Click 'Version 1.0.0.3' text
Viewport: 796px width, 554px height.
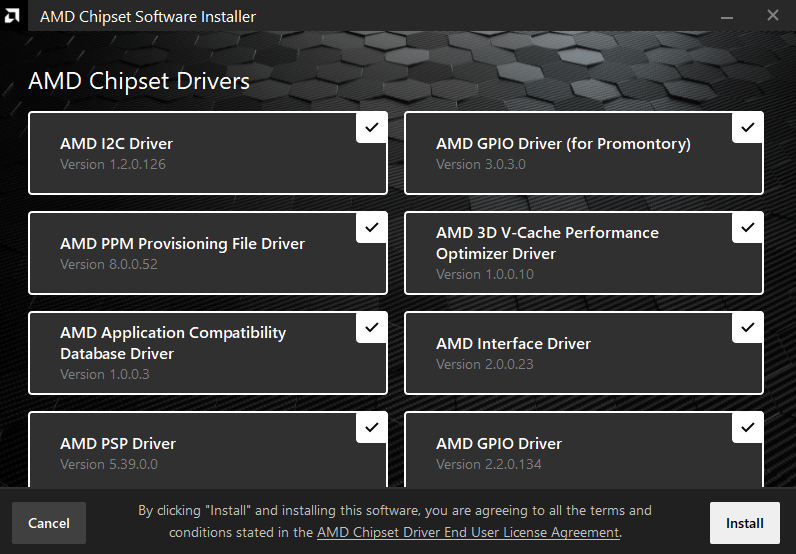(105, 375)
